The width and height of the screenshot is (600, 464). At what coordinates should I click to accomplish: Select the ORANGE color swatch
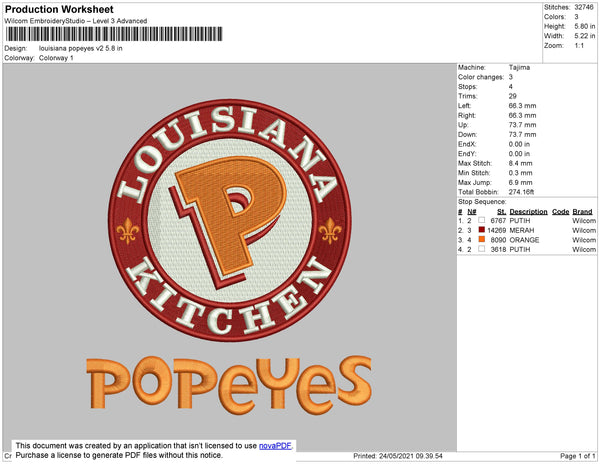coord(482,239)
